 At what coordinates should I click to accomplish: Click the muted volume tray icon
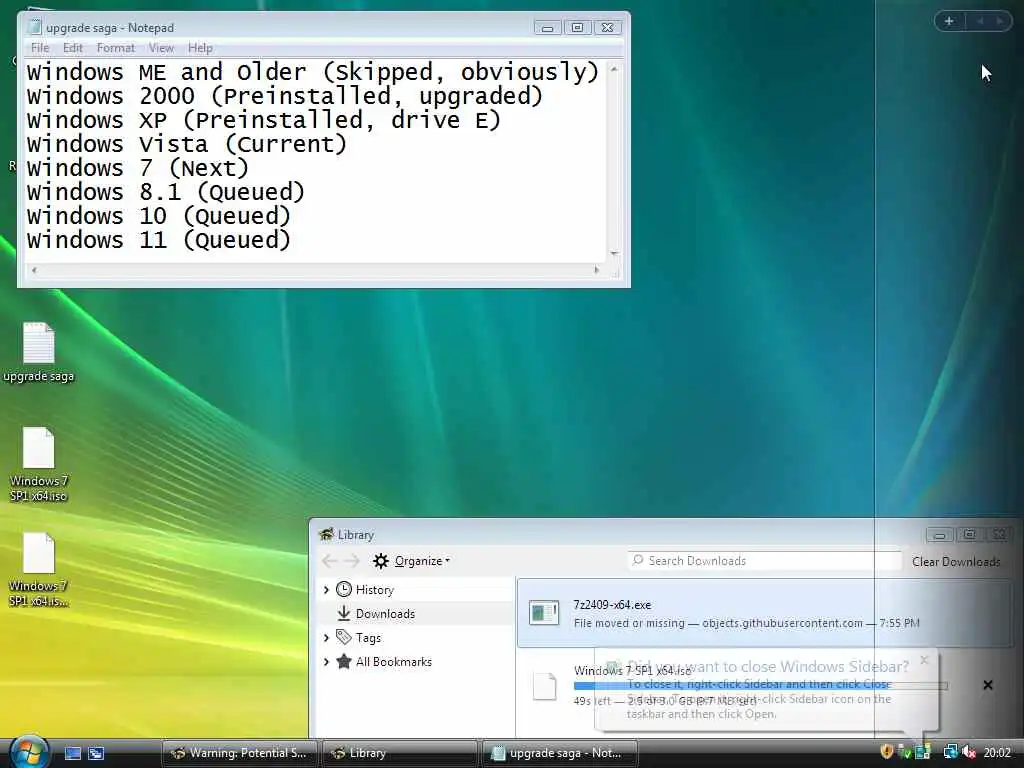point(969,752)
